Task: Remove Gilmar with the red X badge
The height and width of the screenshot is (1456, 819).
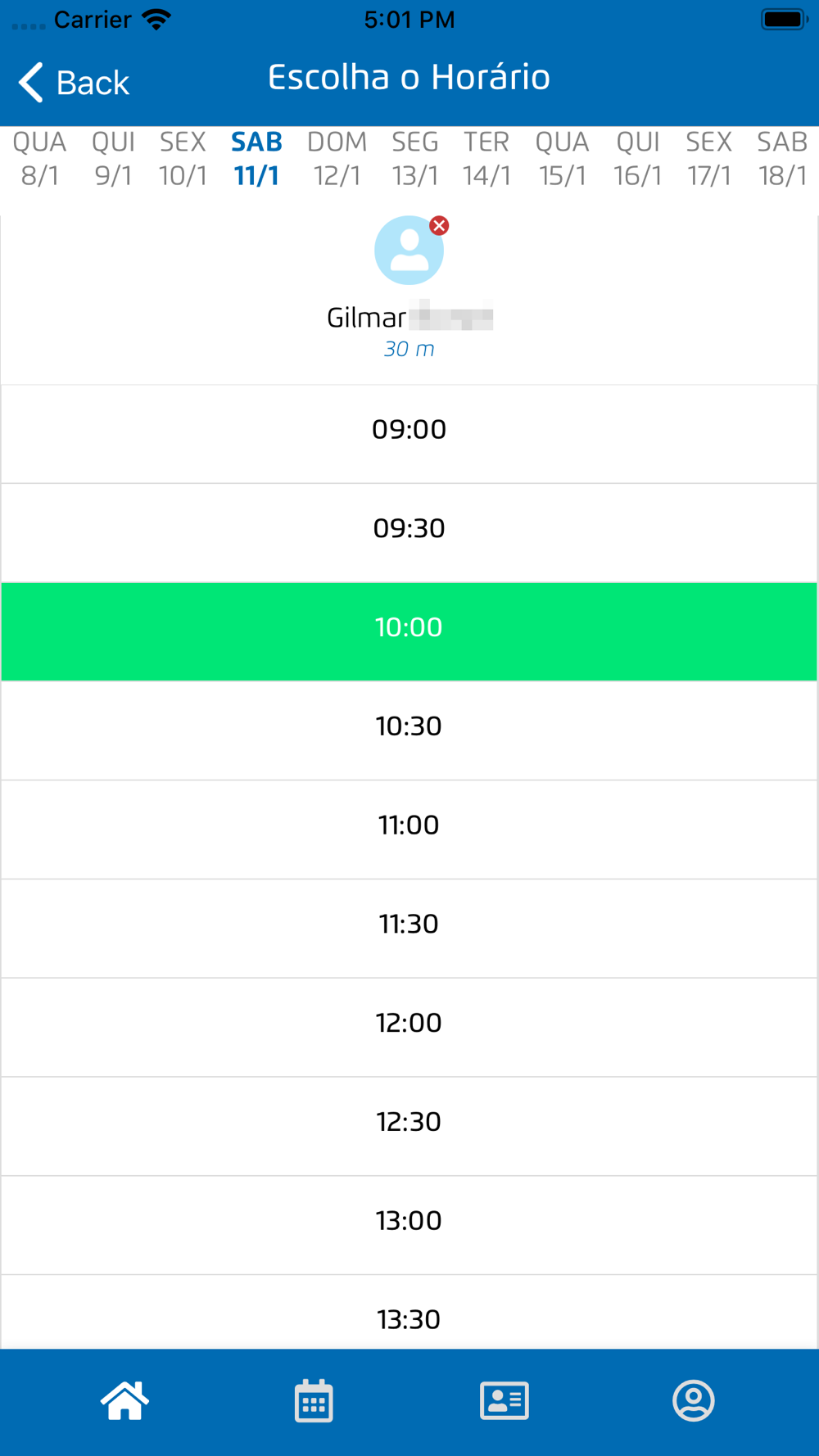Action: point(440,226)
